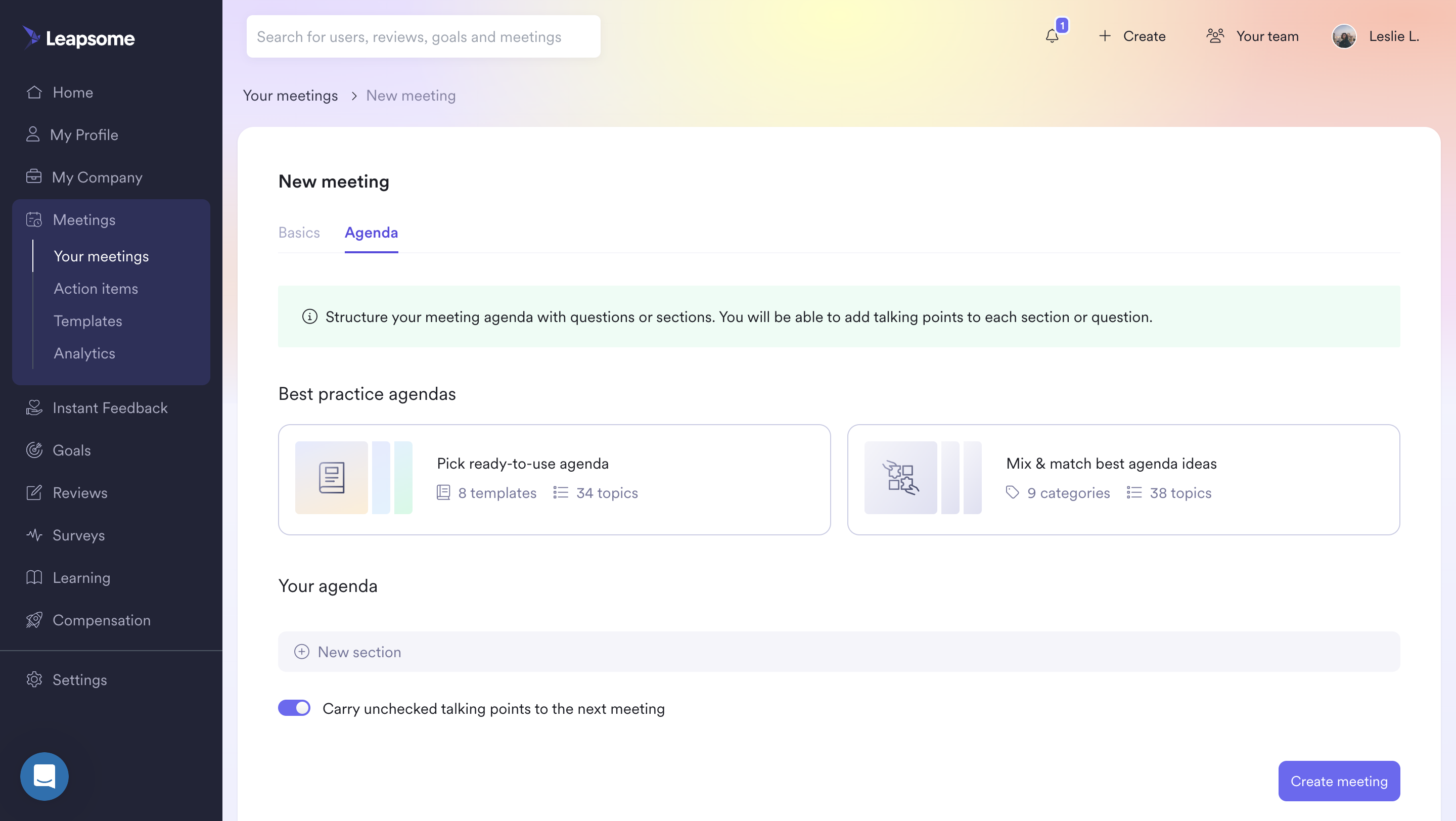This screenshot has height=821, width=1456.
Task: Open the Leslie L. user menu
Action: pyautogui.click(x=1376, y=36)
